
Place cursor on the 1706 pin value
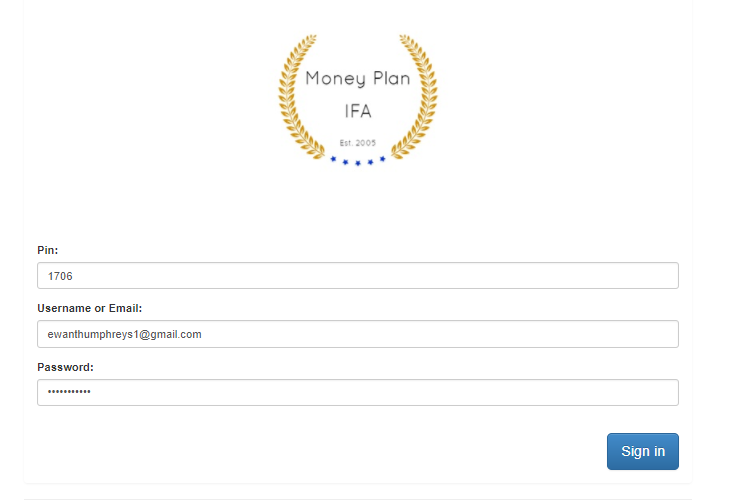(60, 276)
